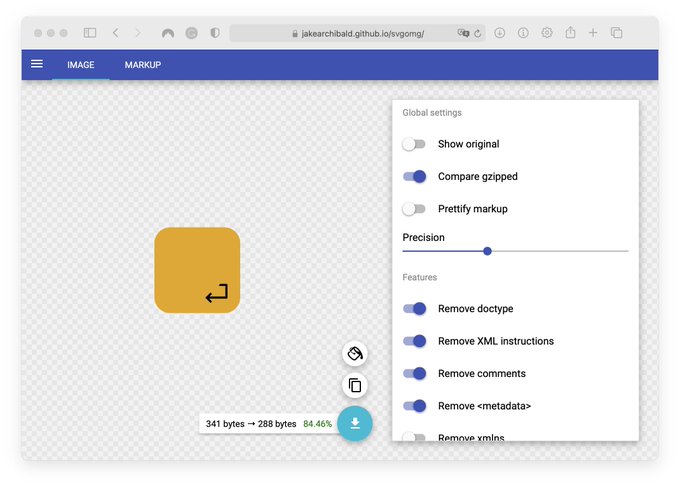The image size is (680, 487).
Task: Reload the page in Safari
Action: click(477, 33)
